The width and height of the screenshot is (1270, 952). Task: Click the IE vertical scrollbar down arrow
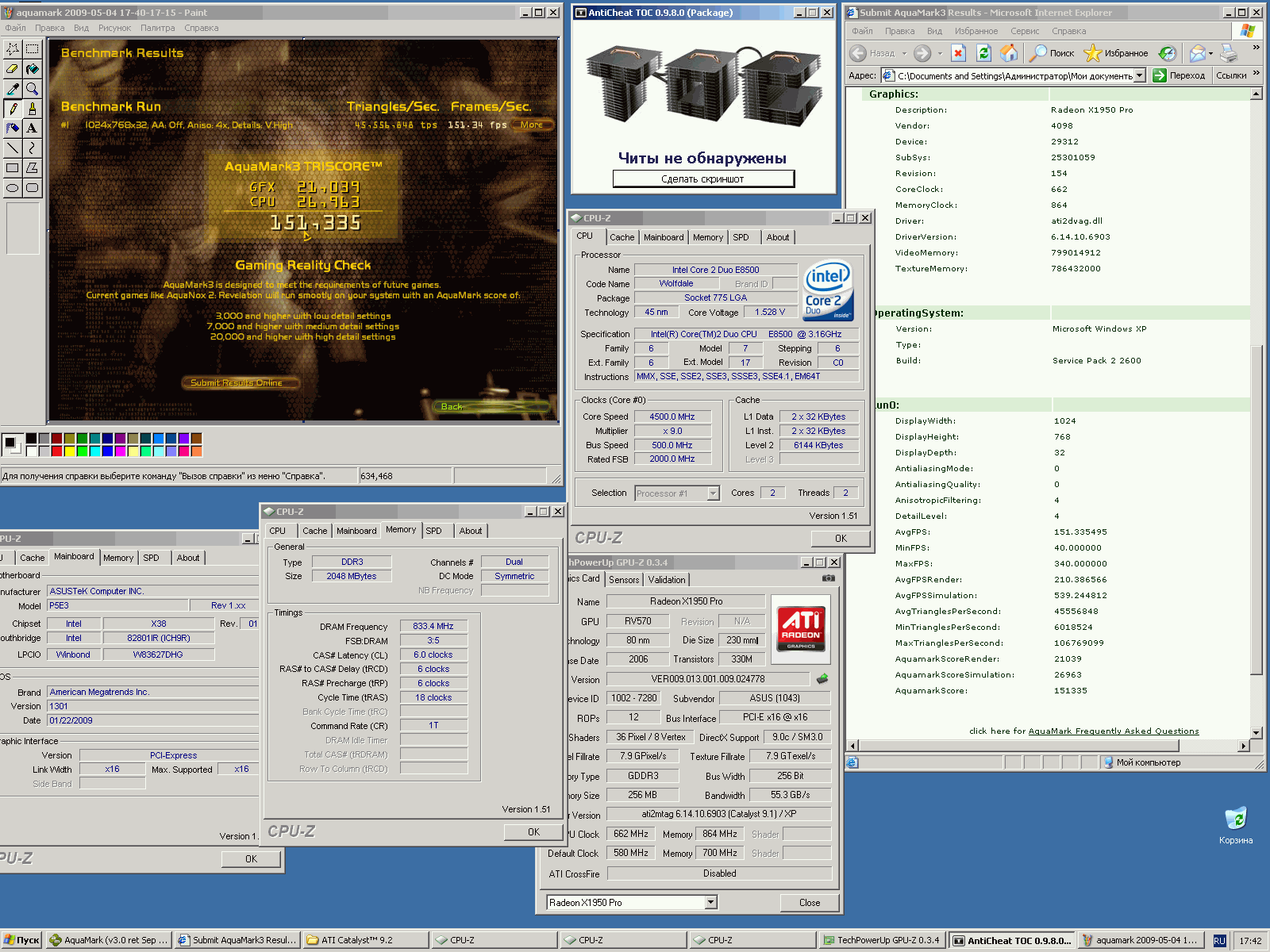pos(1257,733)
